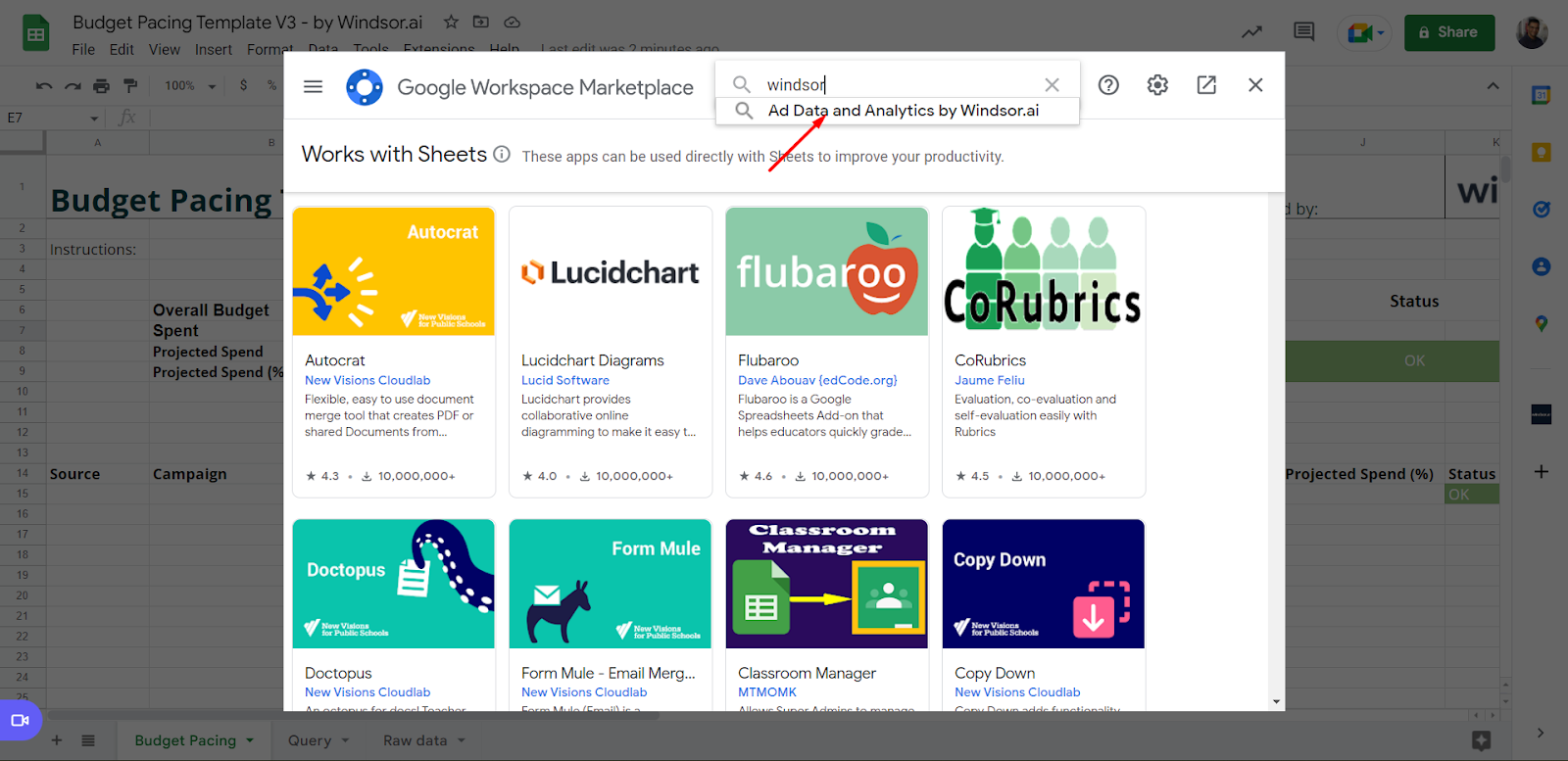Click the Marketplace dialog vertical scrollbar

1276,451
